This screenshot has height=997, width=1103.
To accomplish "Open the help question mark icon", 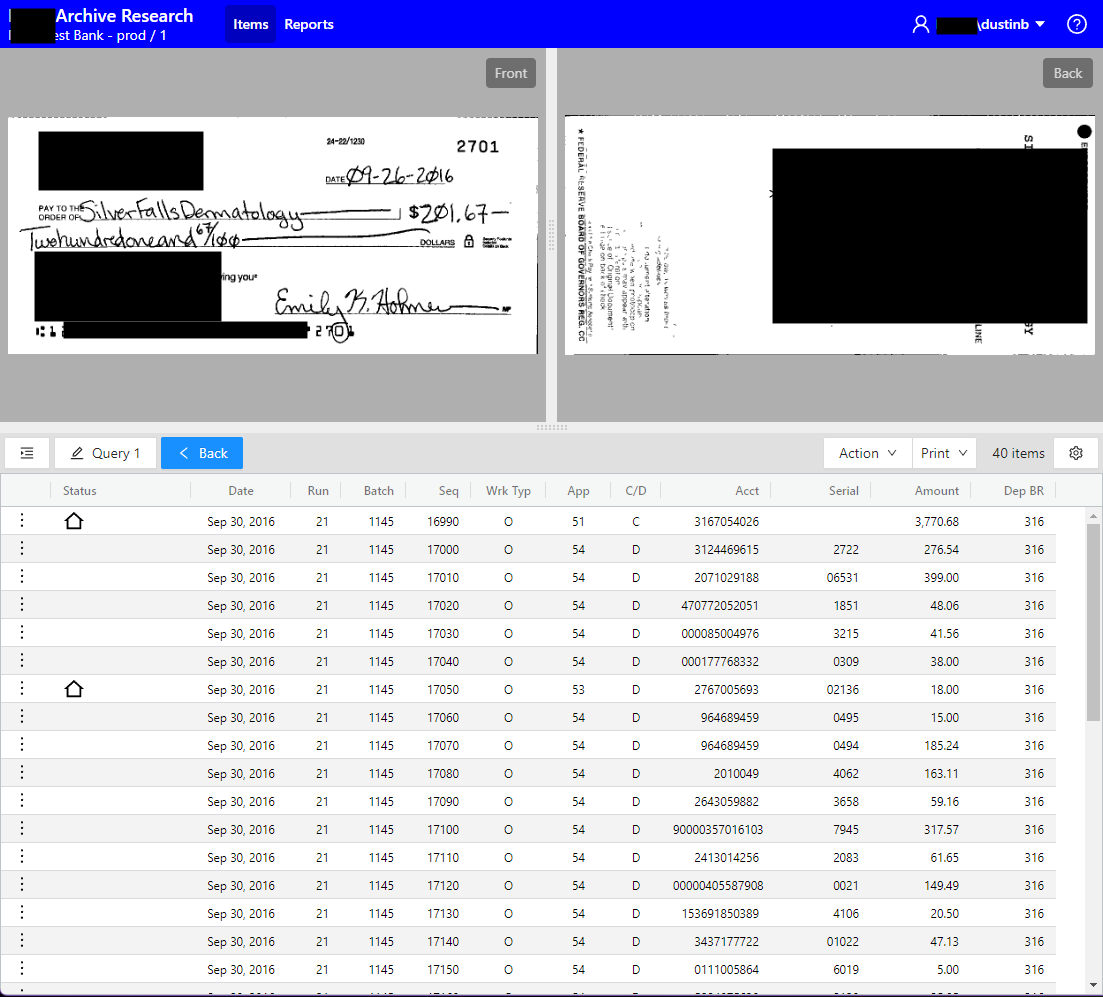I will tap(1076, 23).
